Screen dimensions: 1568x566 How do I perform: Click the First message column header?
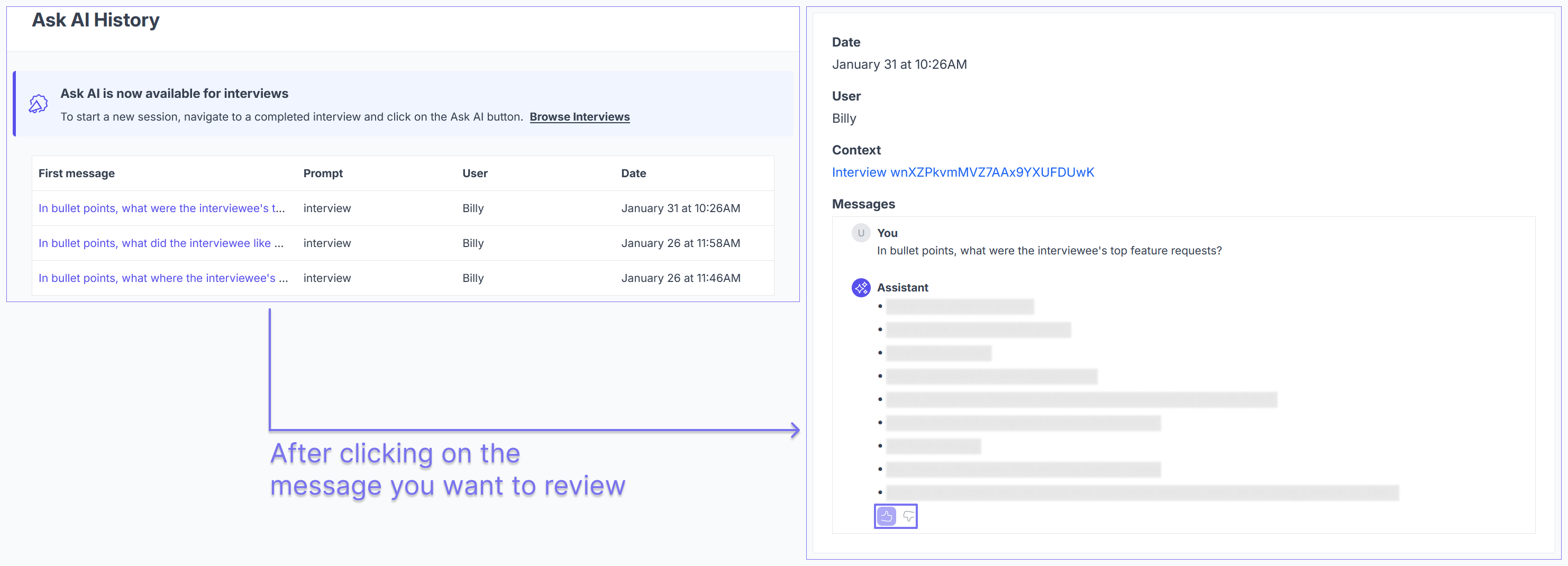click(77, 174)
